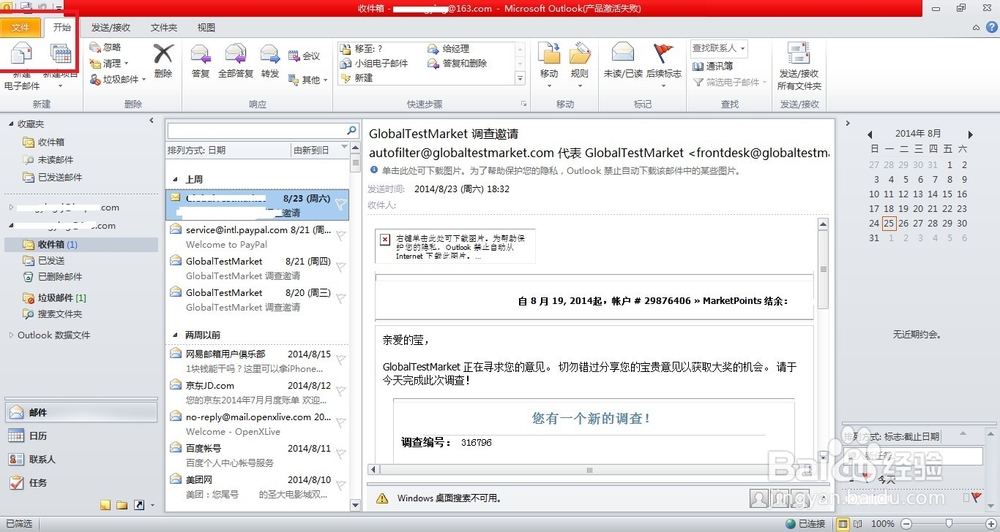Select the 收件箱 (1) inbox folder

[x=81, y=244]
